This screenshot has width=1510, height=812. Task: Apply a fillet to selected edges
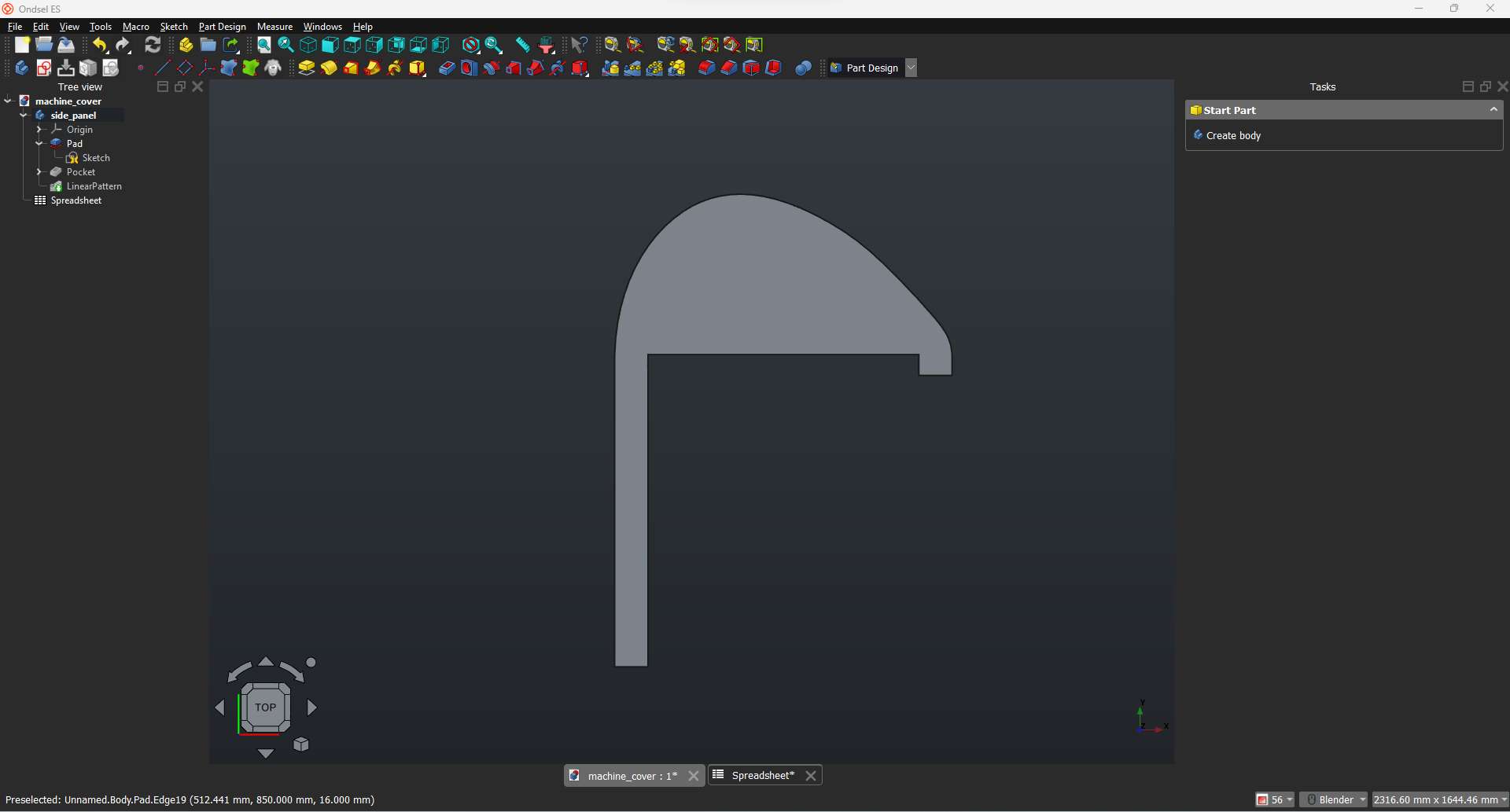(706, 68)
